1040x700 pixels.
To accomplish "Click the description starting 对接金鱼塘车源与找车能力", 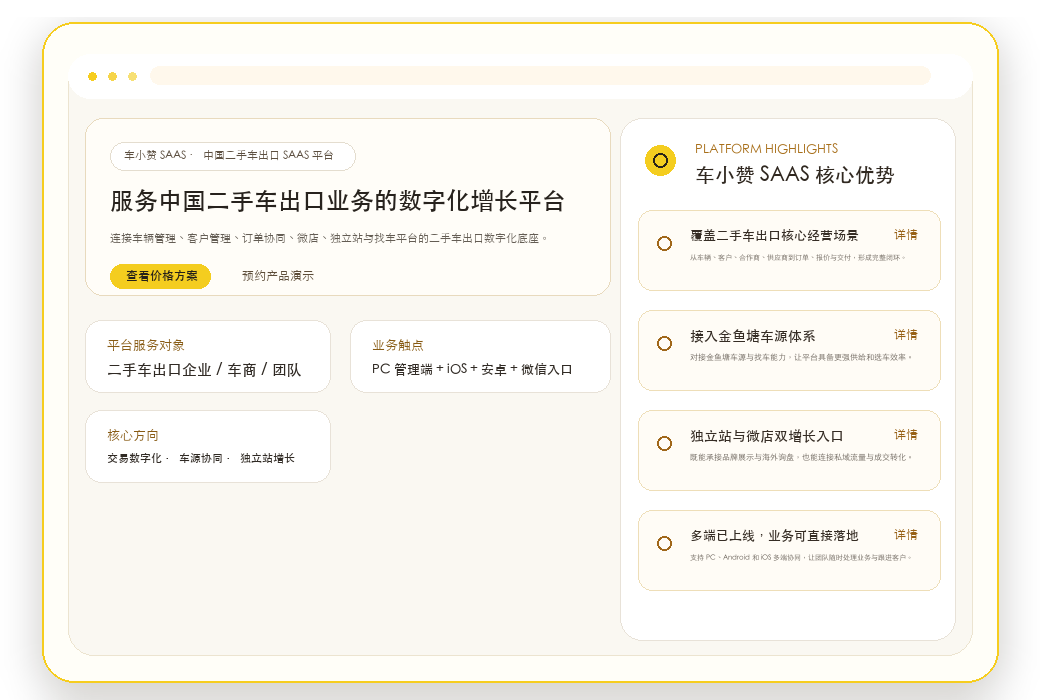I will click(801, 358).
